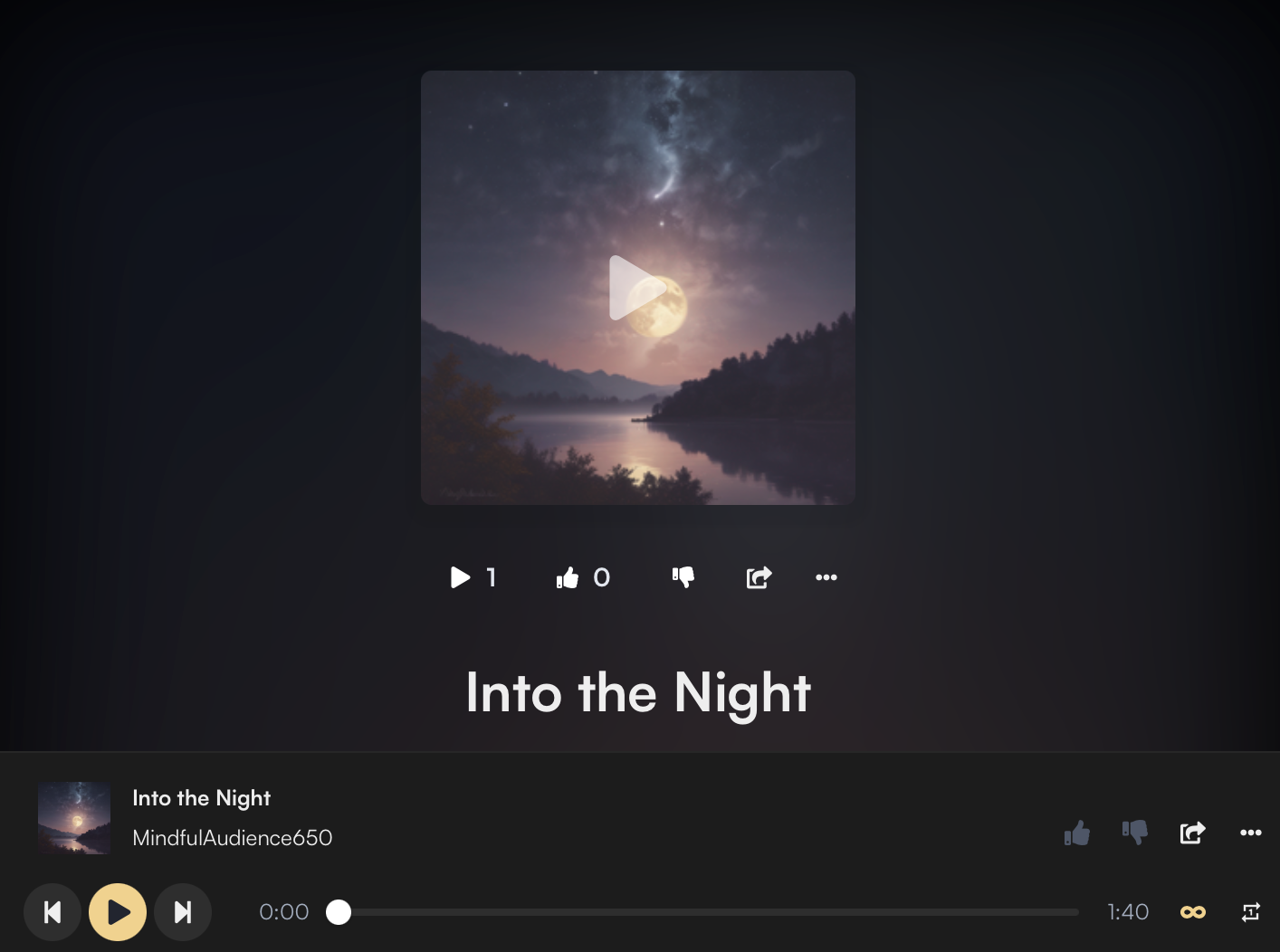Toggle the infinity autoplay icon
The height and width of the screenshot is (952, 1280).
pyautogui.click(x=1193, y=912)
